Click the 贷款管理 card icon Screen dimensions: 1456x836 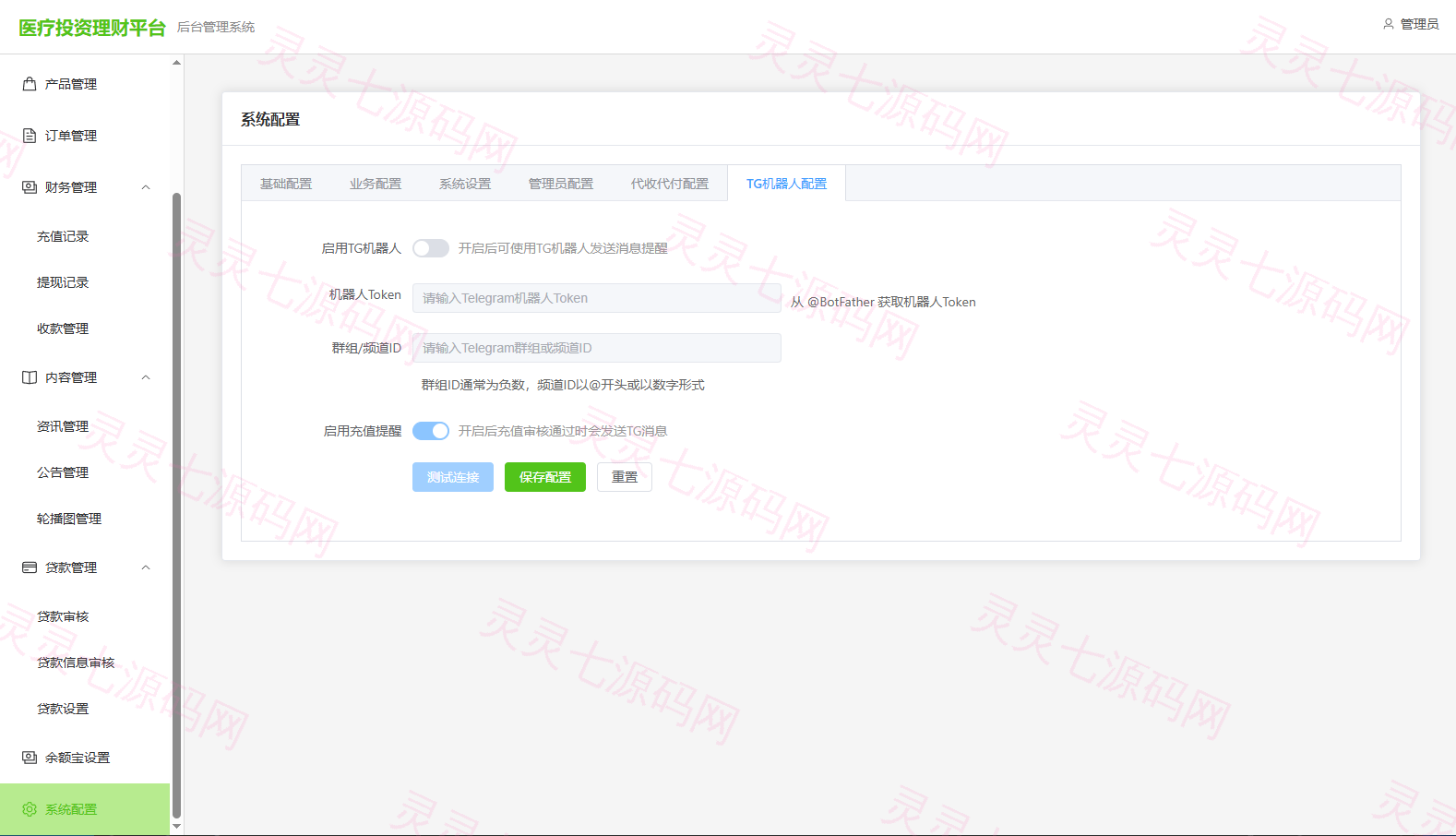[30, 567]
